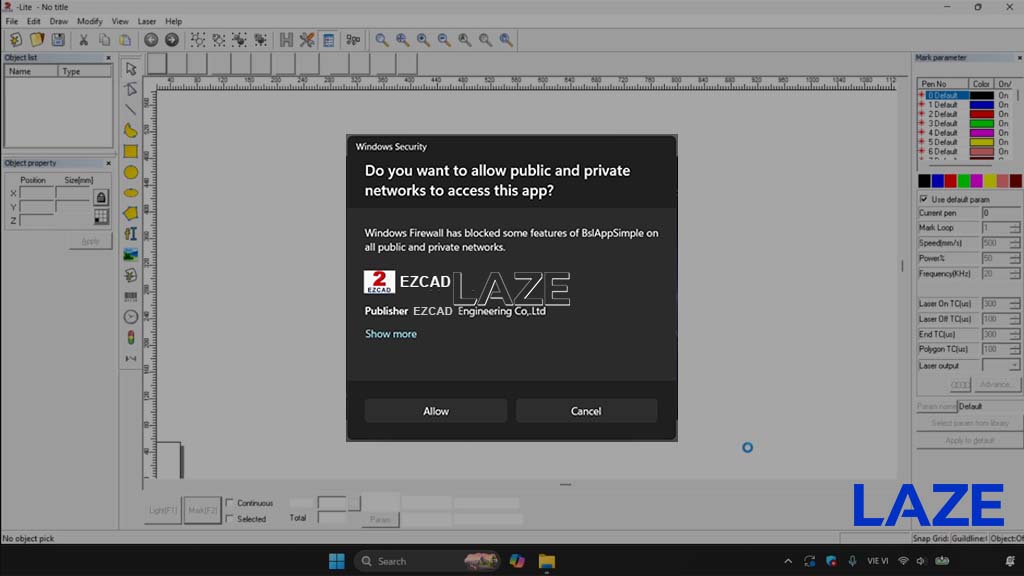This screenshot has height=576, width=1024.
Task: Adjust the Frequency(KHz) spinner arrows
Action: pos(1014,274)
